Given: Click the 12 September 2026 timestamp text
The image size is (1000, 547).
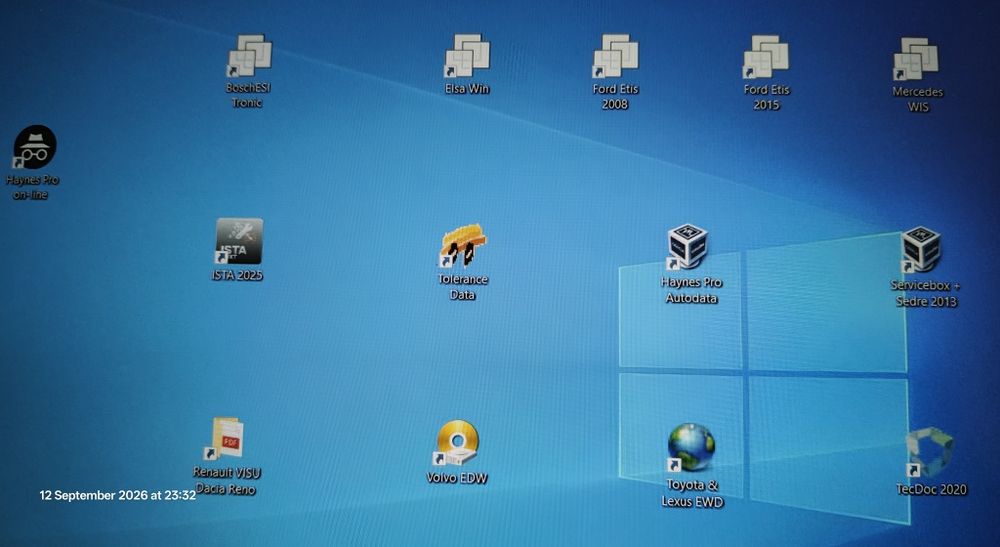Looking at the screenshot, I should (x=117, y=495).
